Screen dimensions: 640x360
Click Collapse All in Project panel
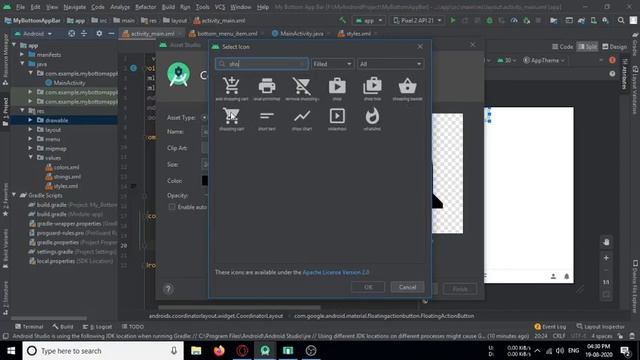[x=84, y=33]
